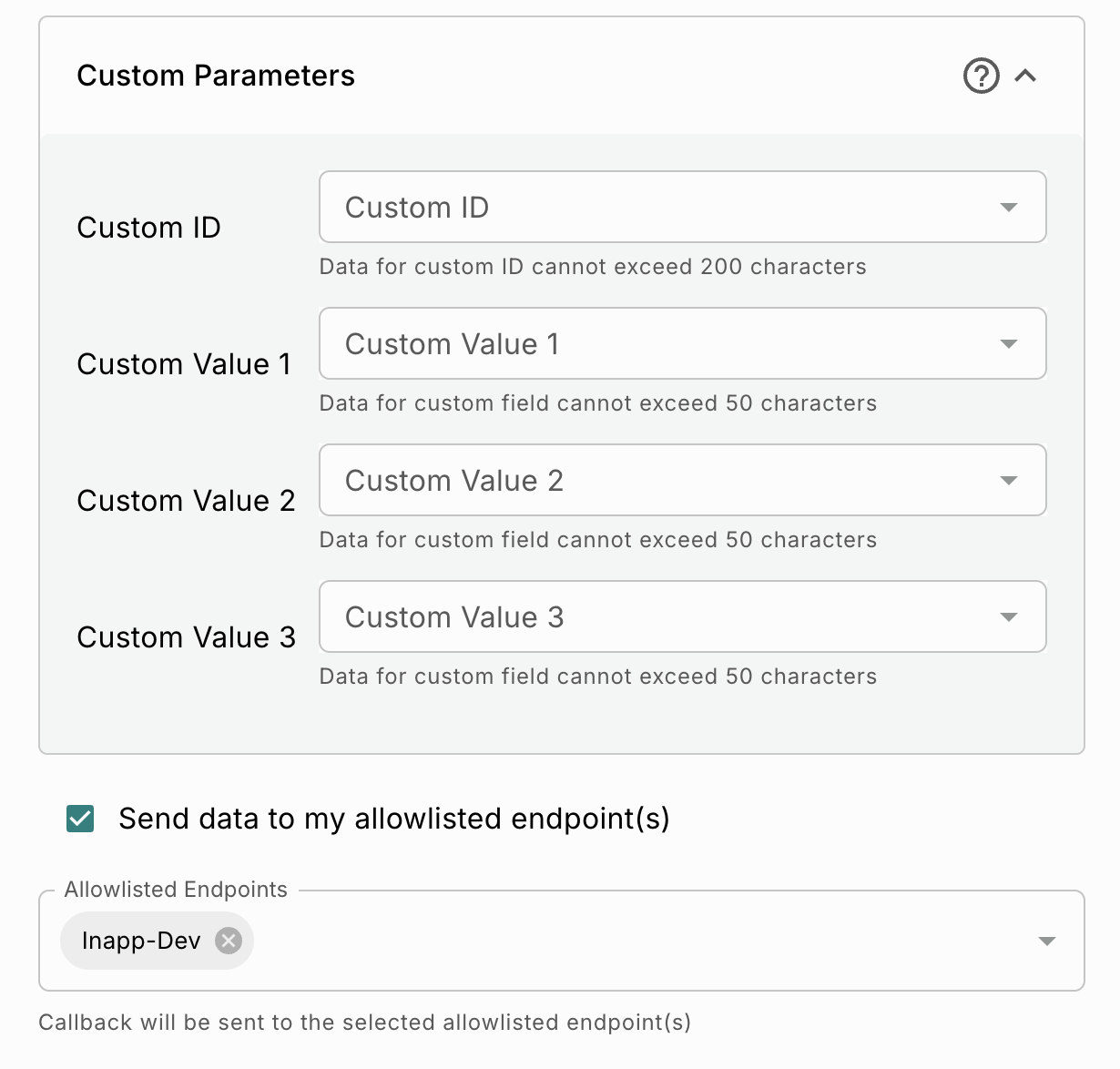Click the Custom Value 1 dropdown arrow
The width and height of the screenshot is (1120, 1069).
pos(1008,344)
